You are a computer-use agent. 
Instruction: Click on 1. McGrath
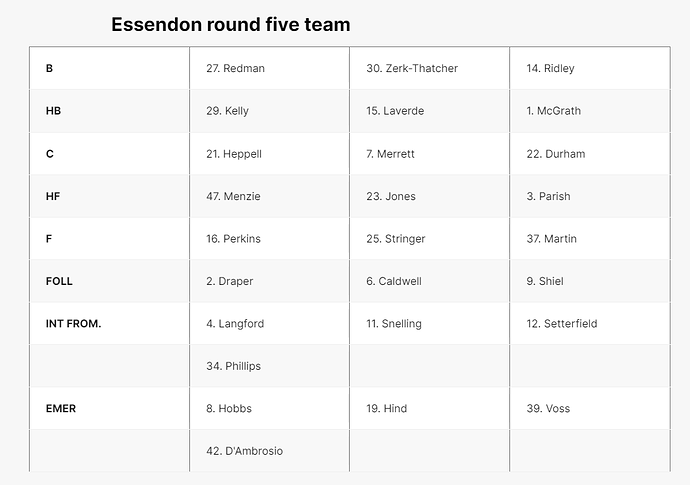coord(554,110)
